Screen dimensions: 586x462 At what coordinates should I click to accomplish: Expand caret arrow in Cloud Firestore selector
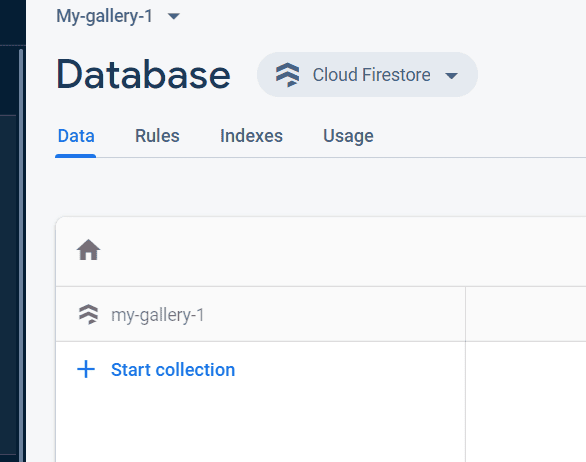(x=451, y=76)
